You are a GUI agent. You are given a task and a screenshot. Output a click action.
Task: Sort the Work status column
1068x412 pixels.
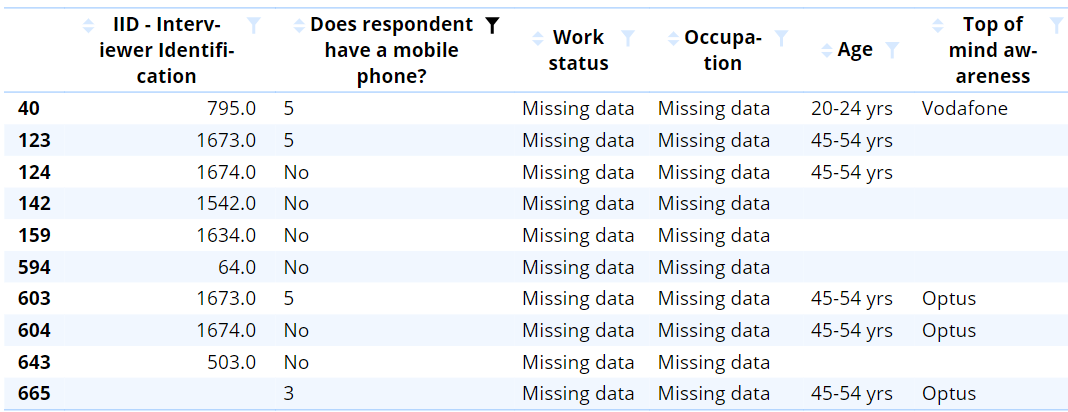coord(537,37)
